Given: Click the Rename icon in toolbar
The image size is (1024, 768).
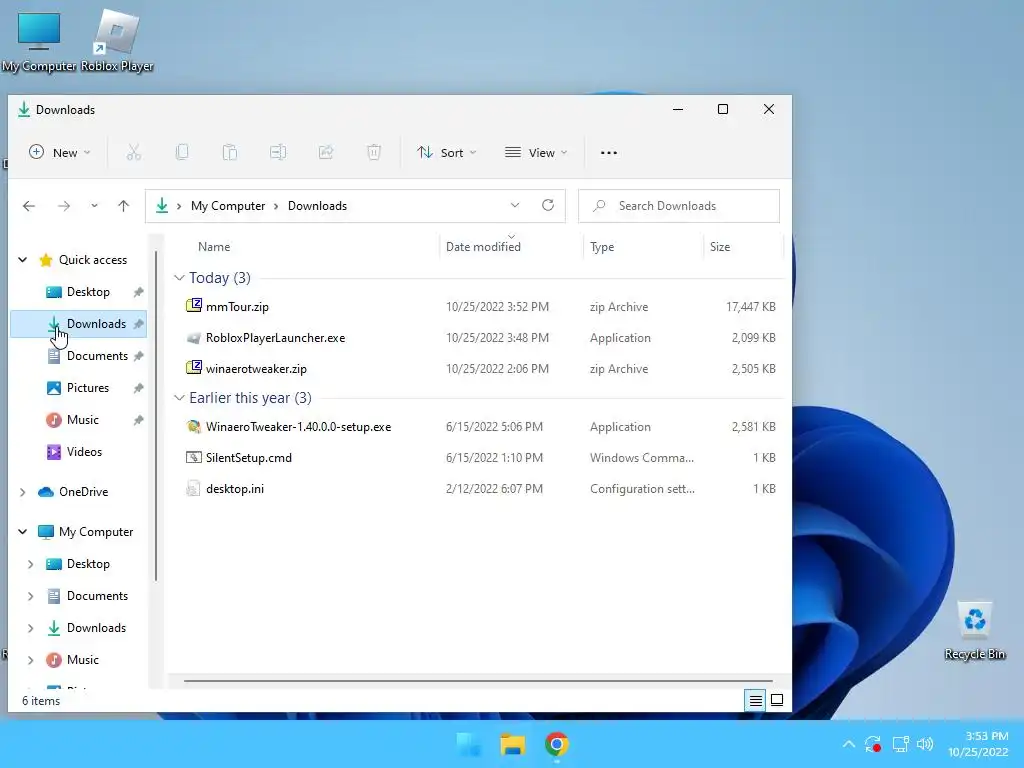Looking at the screenshot, I should pyautogui.click(x=278, y=152).
